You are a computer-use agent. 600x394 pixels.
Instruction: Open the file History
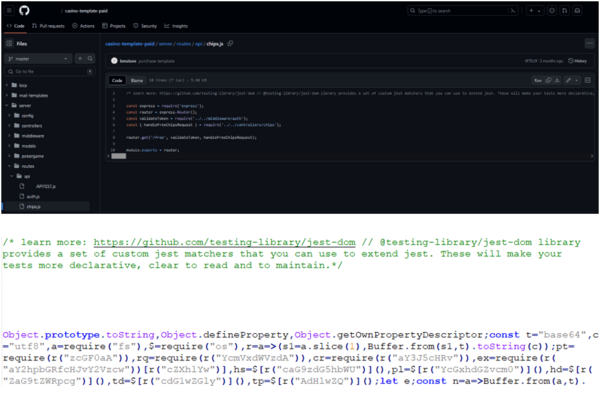pyautogui.click(x=577, y=61)
